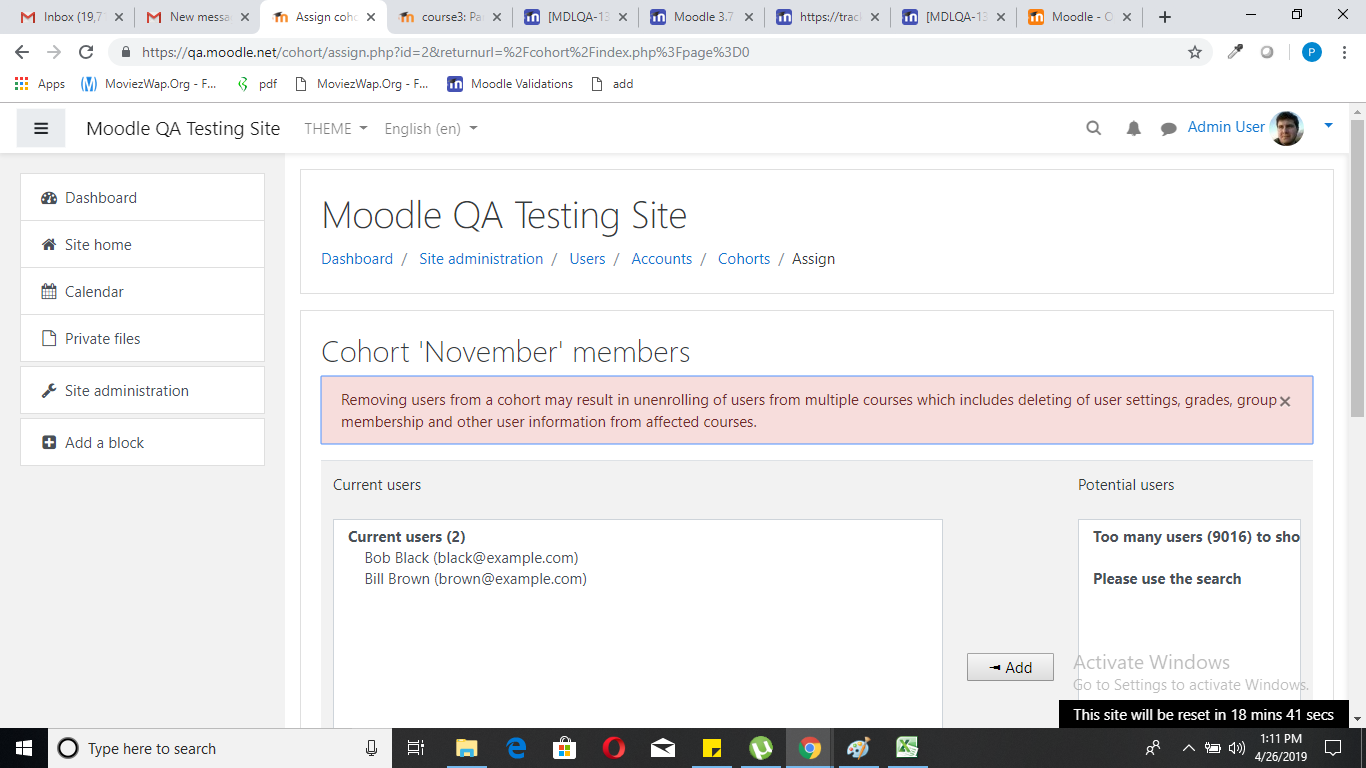Viewport: 1366px width, 768px height.
Task: Open the Moodle Validations bookmark
Action: point(510,84)
